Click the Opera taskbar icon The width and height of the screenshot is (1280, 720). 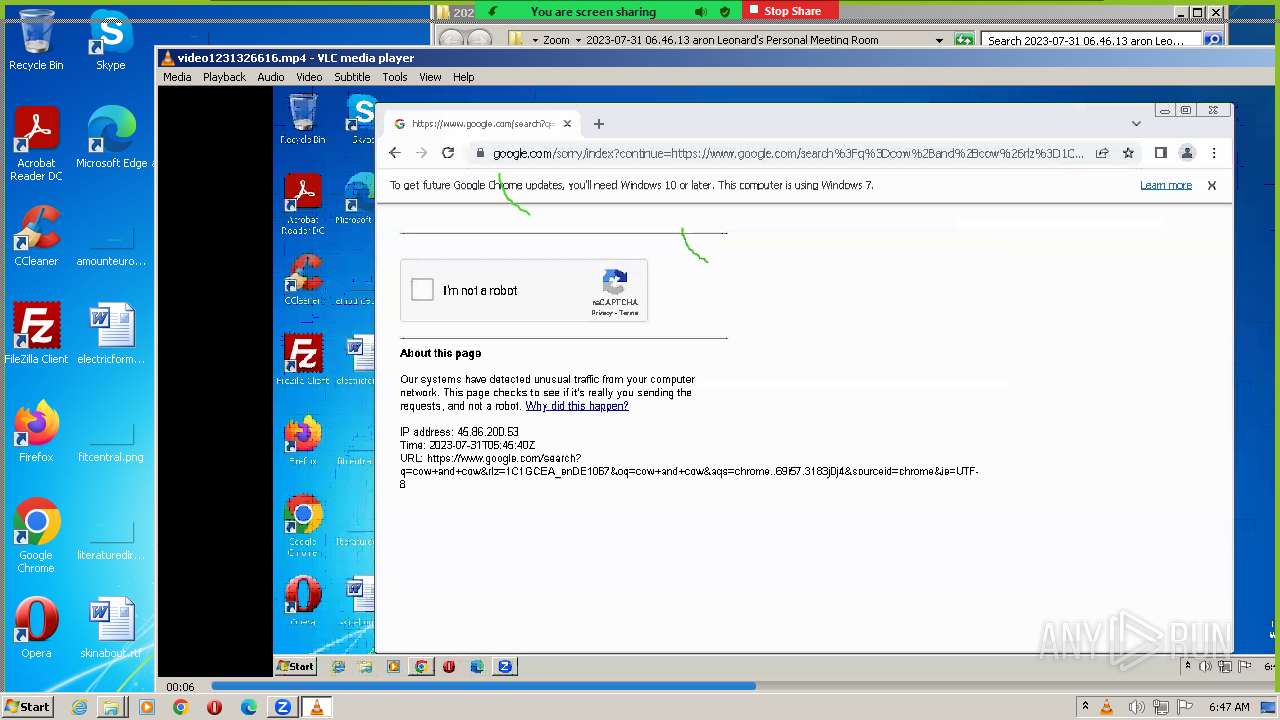click(214, 707)
